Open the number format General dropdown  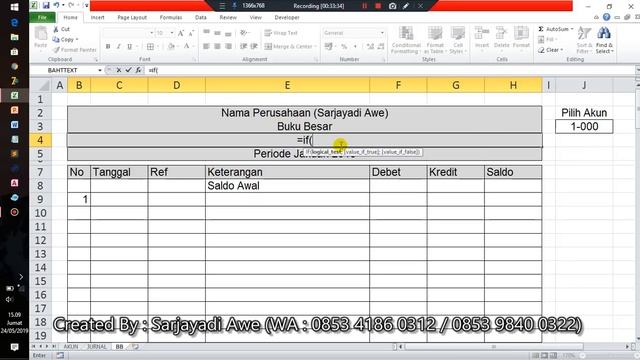(x=382, y=33)
